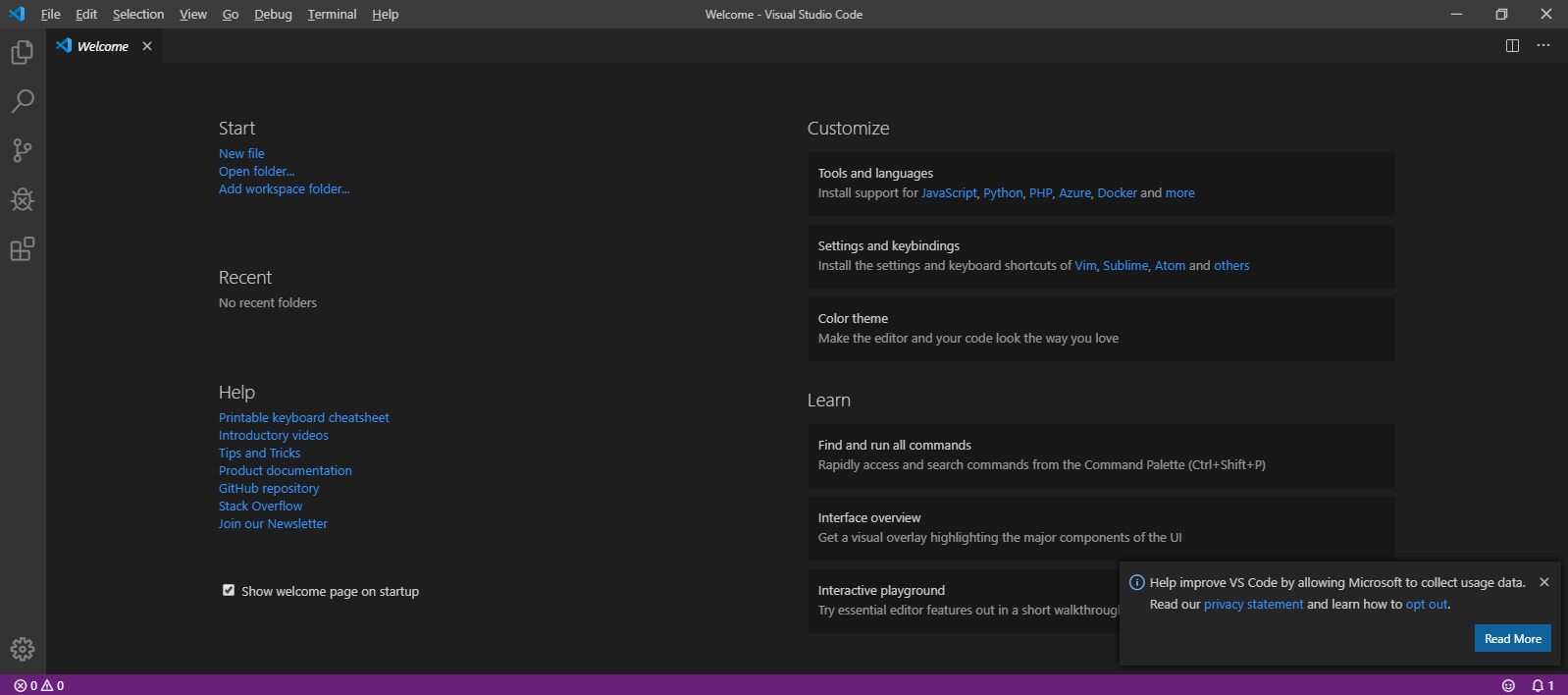This screenshot has height=695, width=1568.
Task: Install Python language support link
Action: 1003,192
